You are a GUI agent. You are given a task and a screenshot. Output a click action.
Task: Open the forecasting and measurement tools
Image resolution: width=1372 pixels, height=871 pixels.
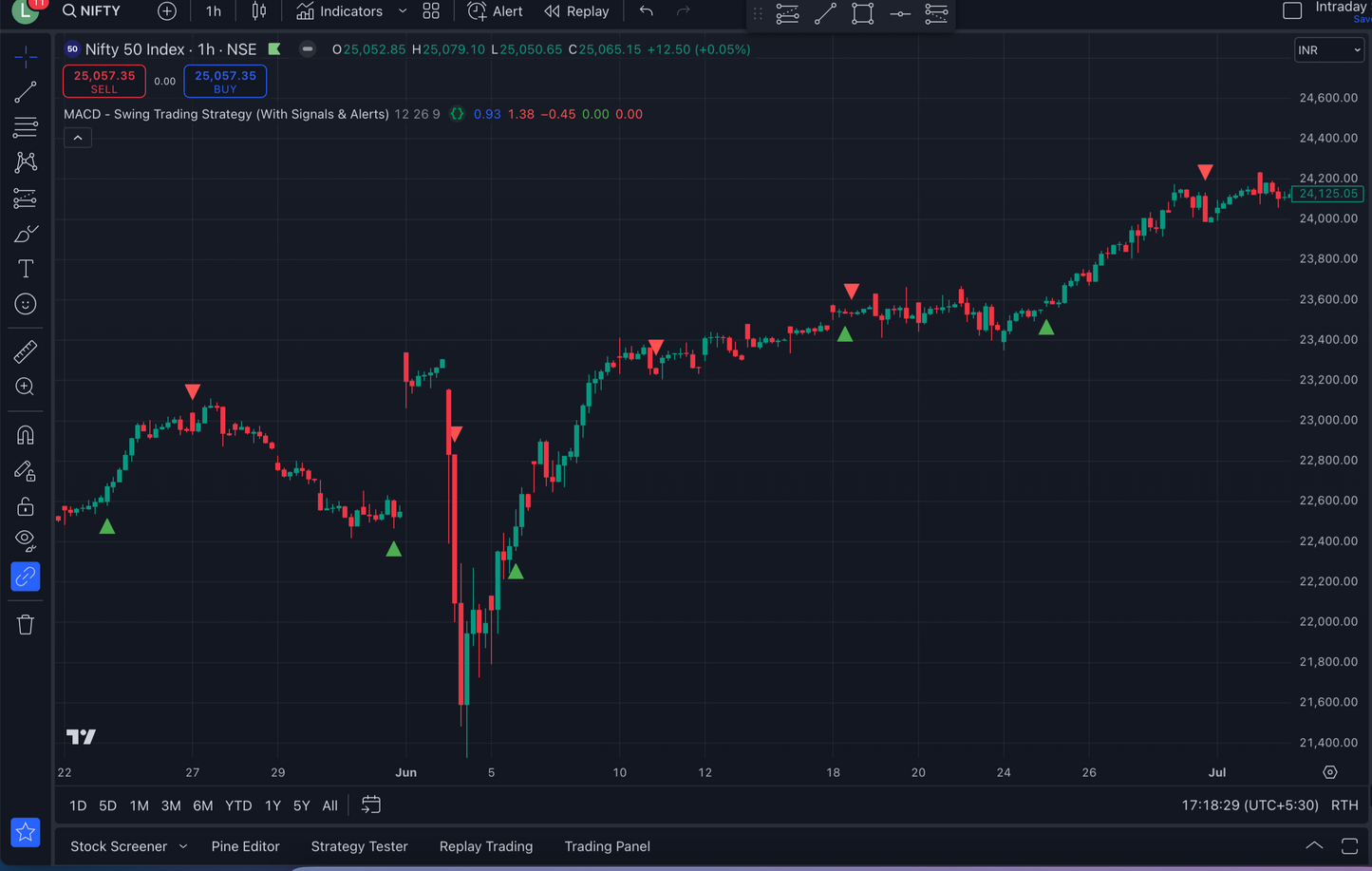pos(26,199)
